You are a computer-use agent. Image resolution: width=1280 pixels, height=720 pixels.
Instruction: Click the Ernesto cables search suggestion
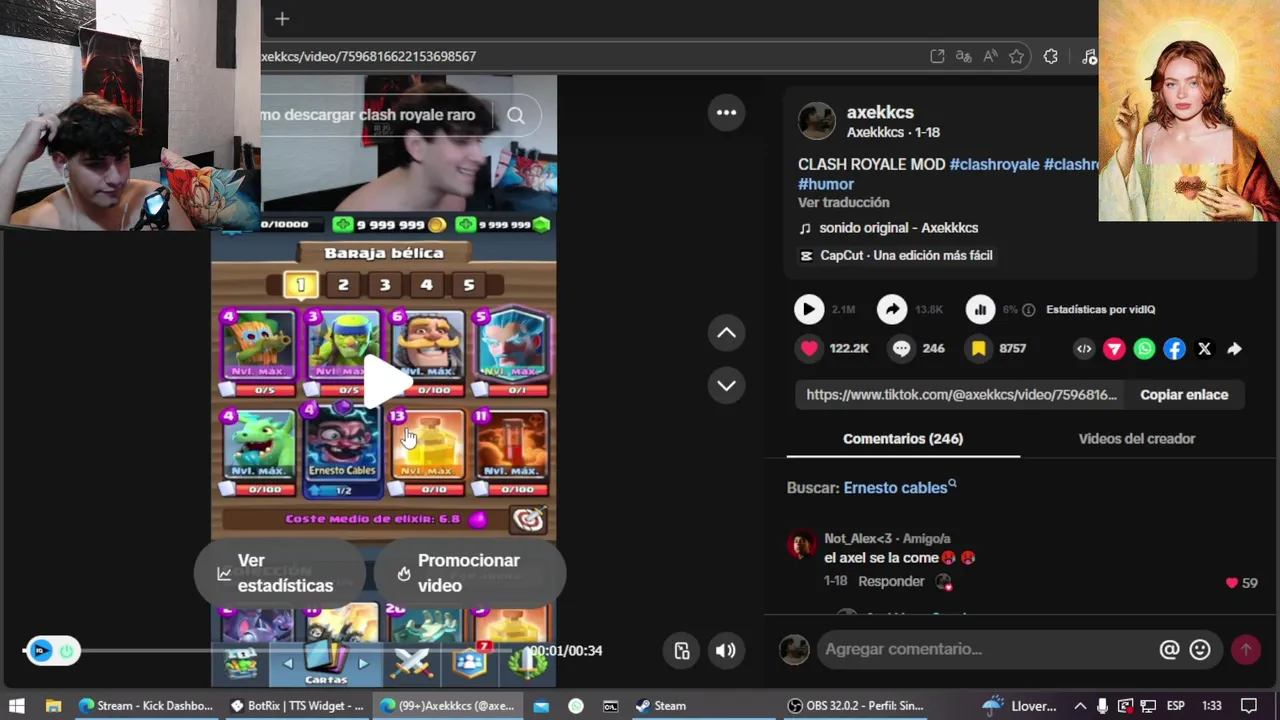tap(900, 488)
